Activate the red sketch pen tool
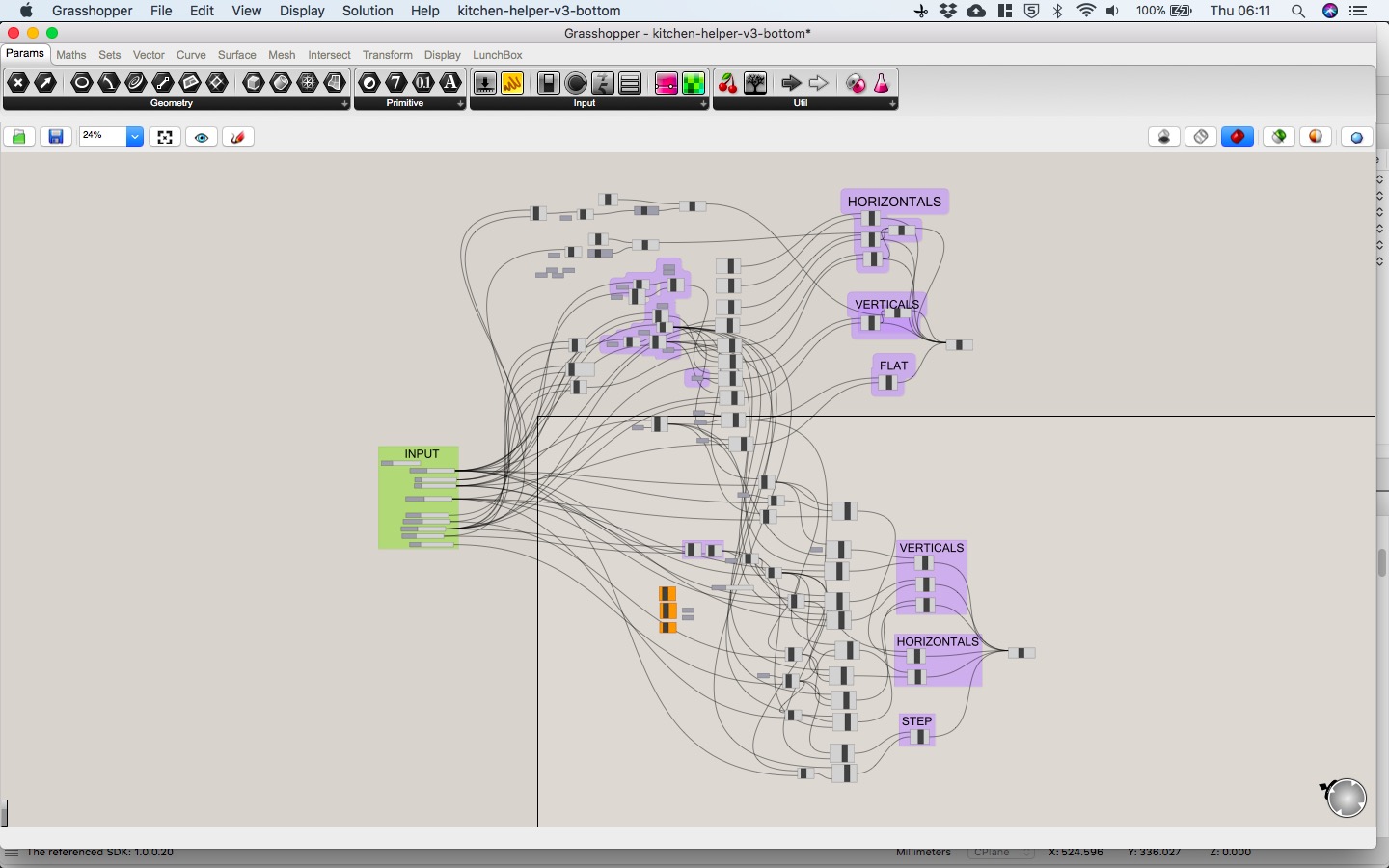1389x868 pixels. pyautogui.click(x=238, y=137)
